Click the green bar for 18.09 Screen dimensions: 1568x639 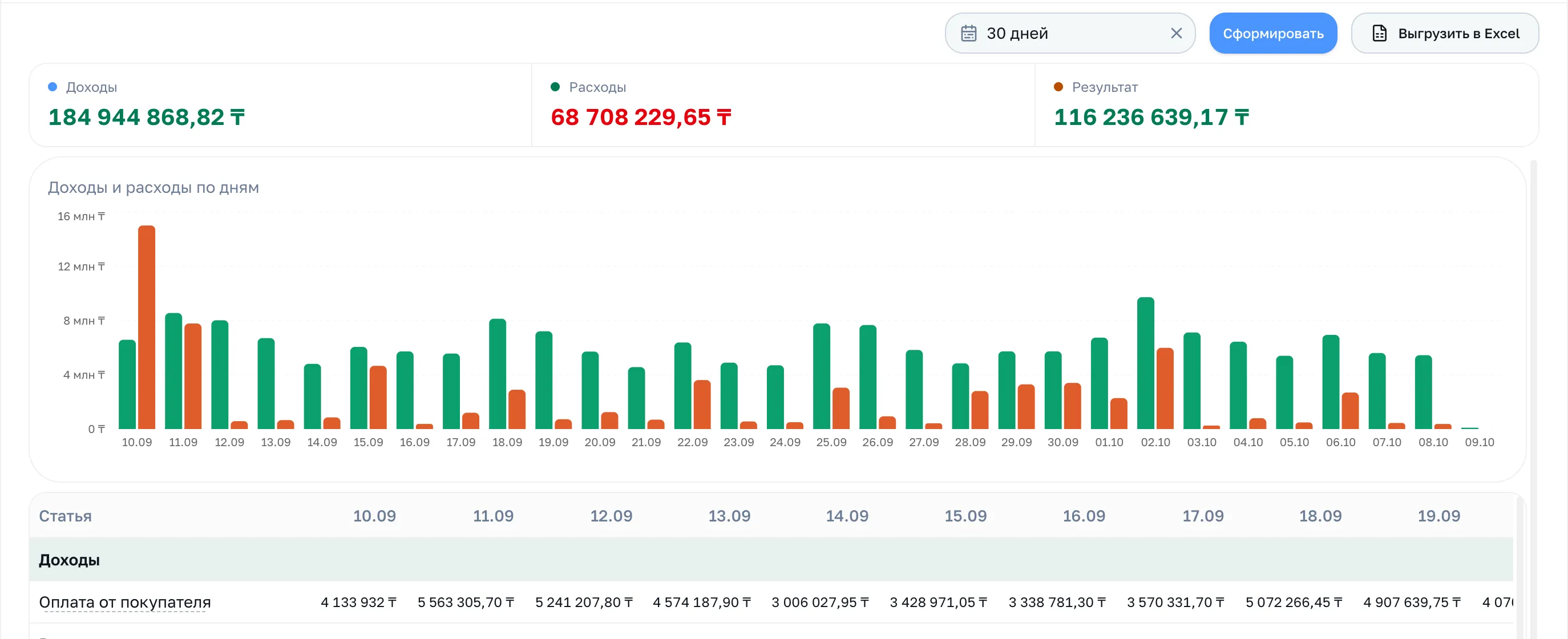click(x=498, y=374)
